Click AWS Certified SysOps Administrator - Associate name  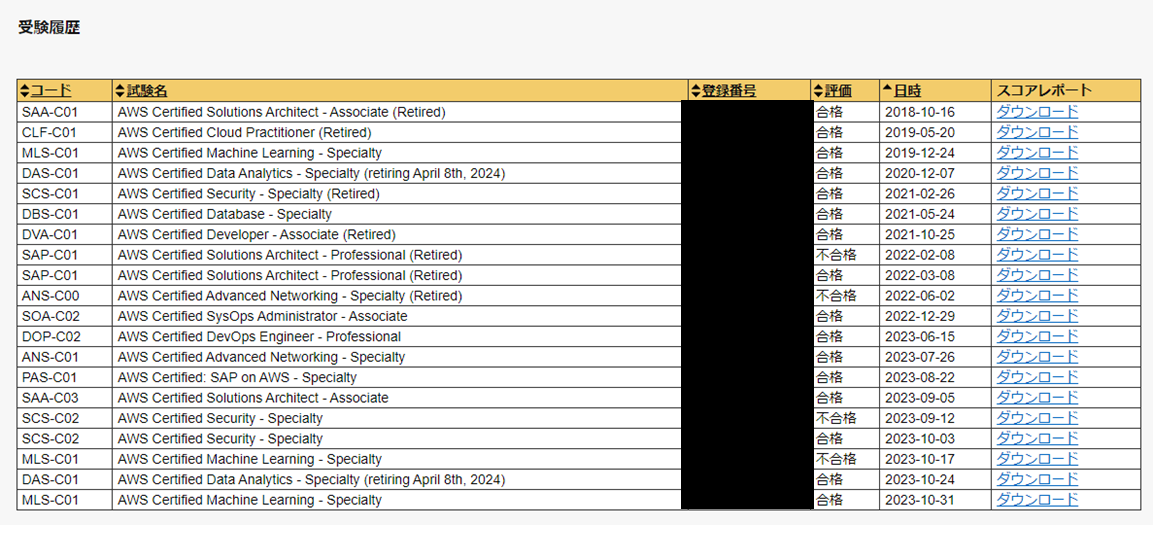click(262, 316)
